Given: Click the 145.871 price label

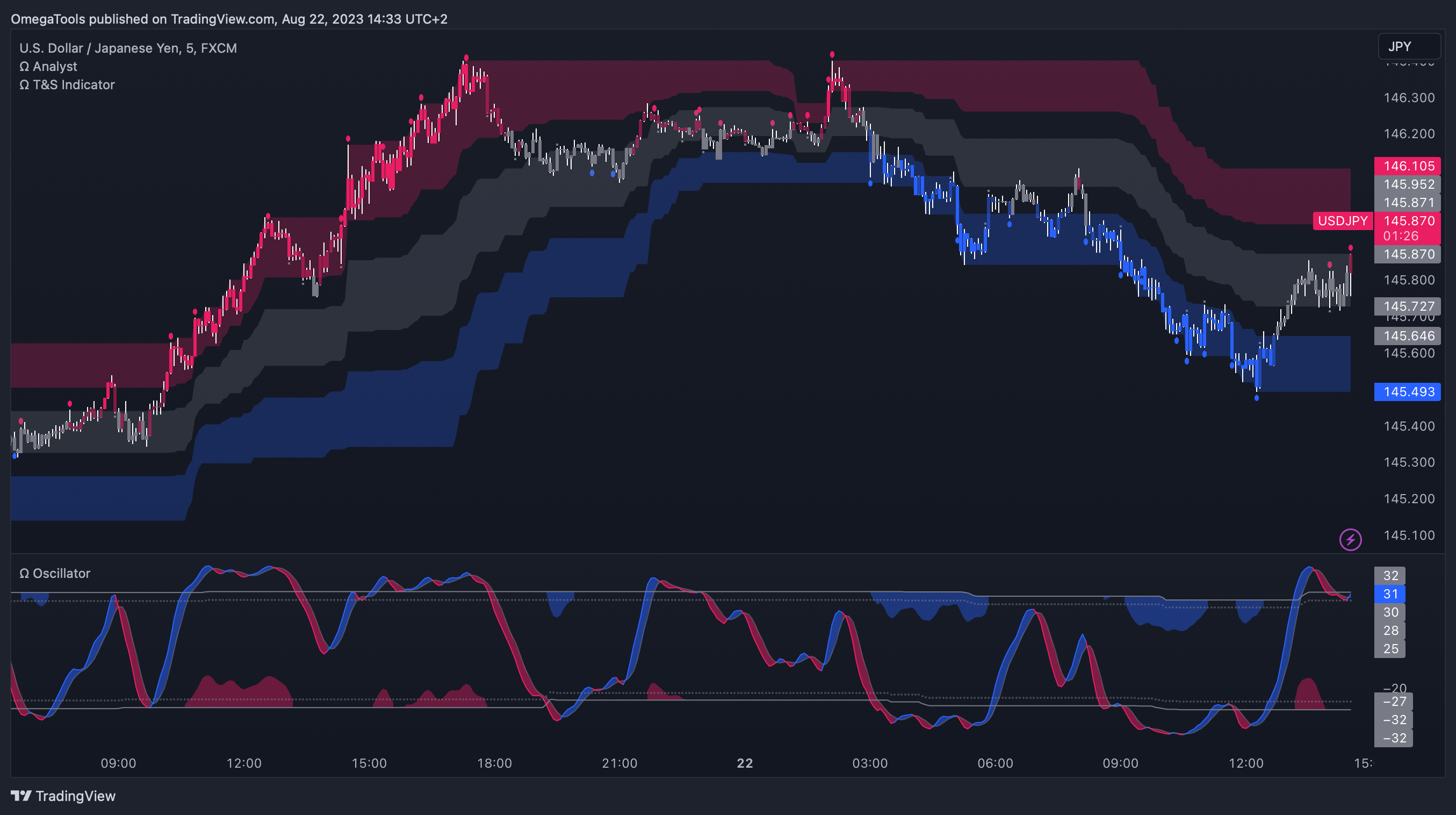Looking at the screenshot, I should (1408, 203).
